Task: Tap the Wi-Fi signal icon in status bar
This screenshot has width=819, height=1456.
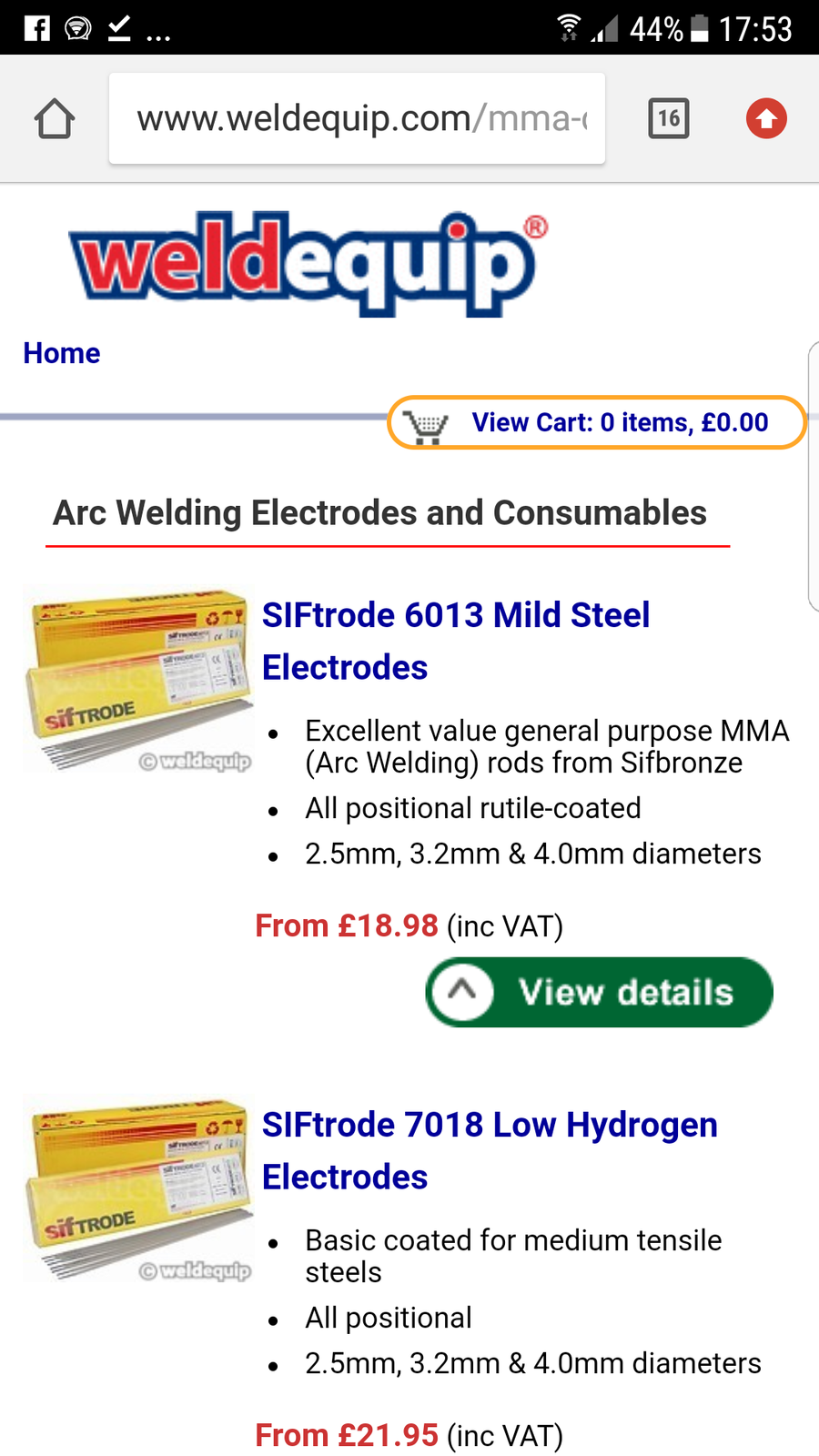Action: point(569,28)
